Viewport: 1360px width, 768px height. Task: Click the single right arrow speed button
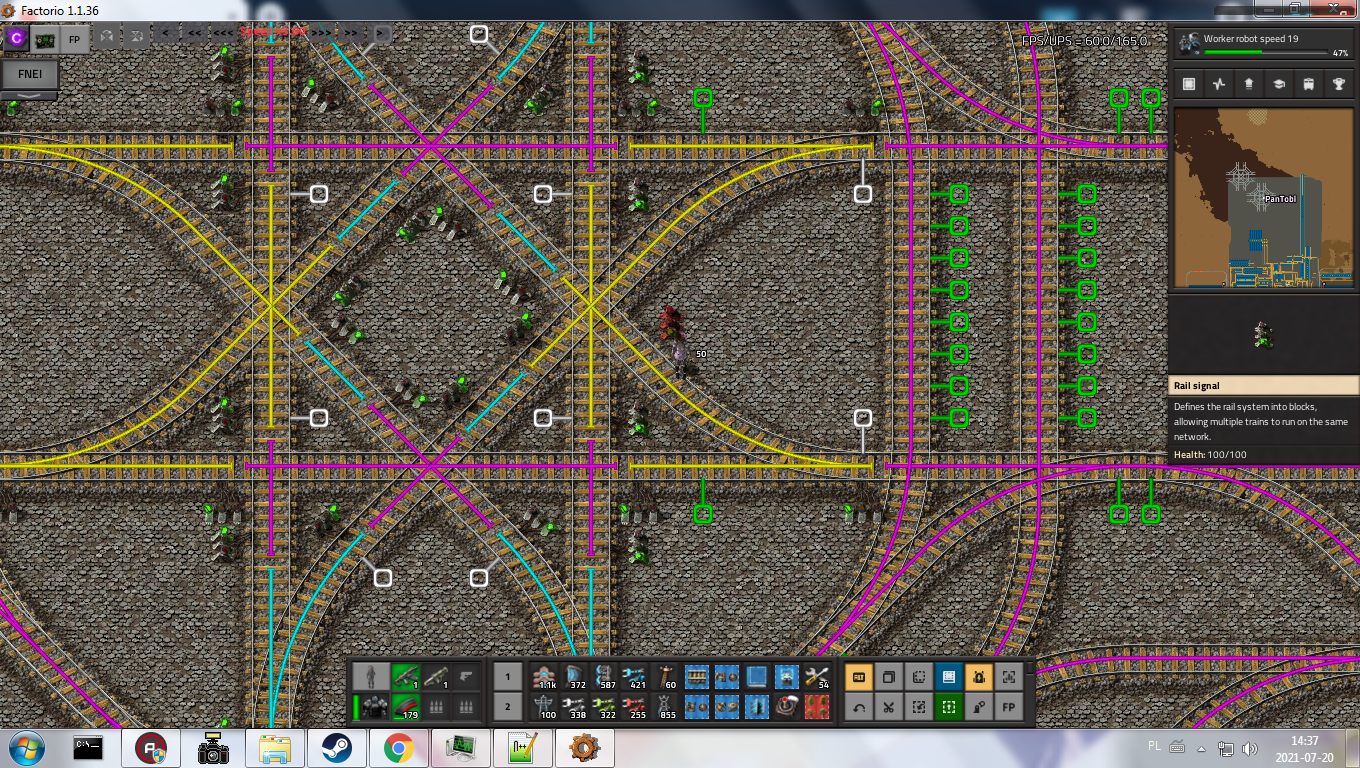(x=381, y=33)
